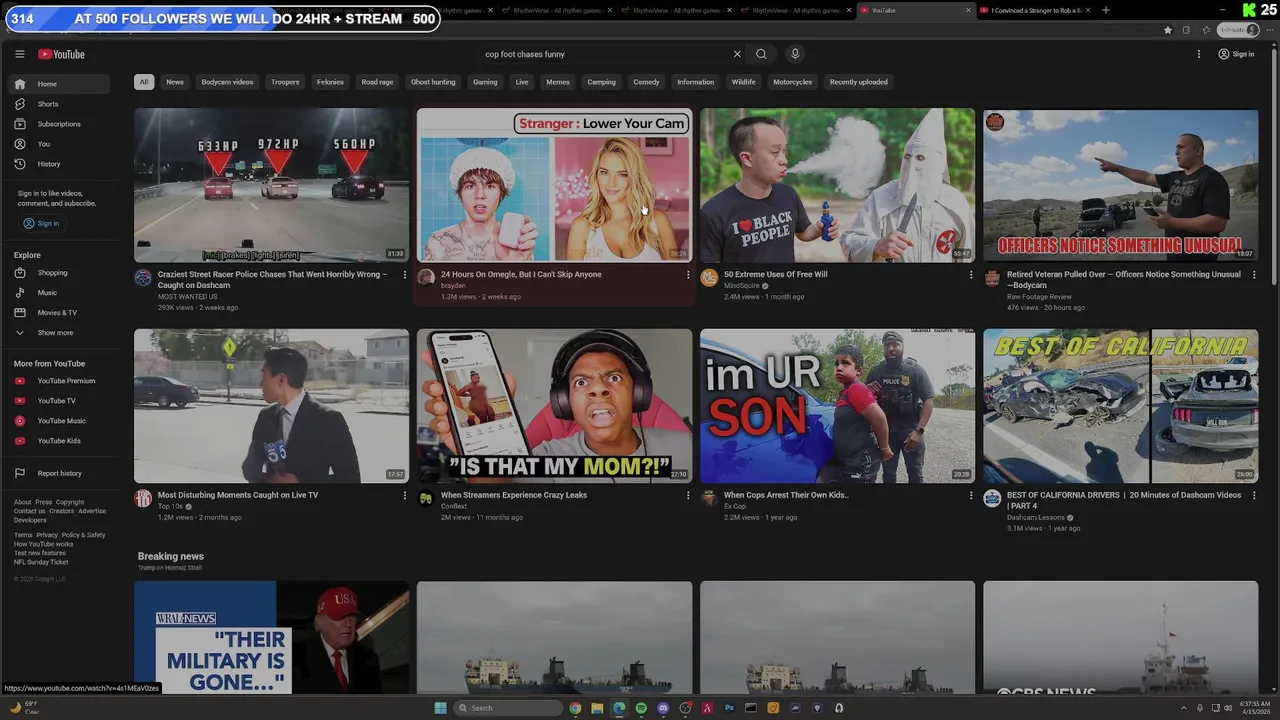The image size is (1280, 720).
Task: Click 'Retired Veteran Pulled Over' video title
Action: click(1124, 279)
